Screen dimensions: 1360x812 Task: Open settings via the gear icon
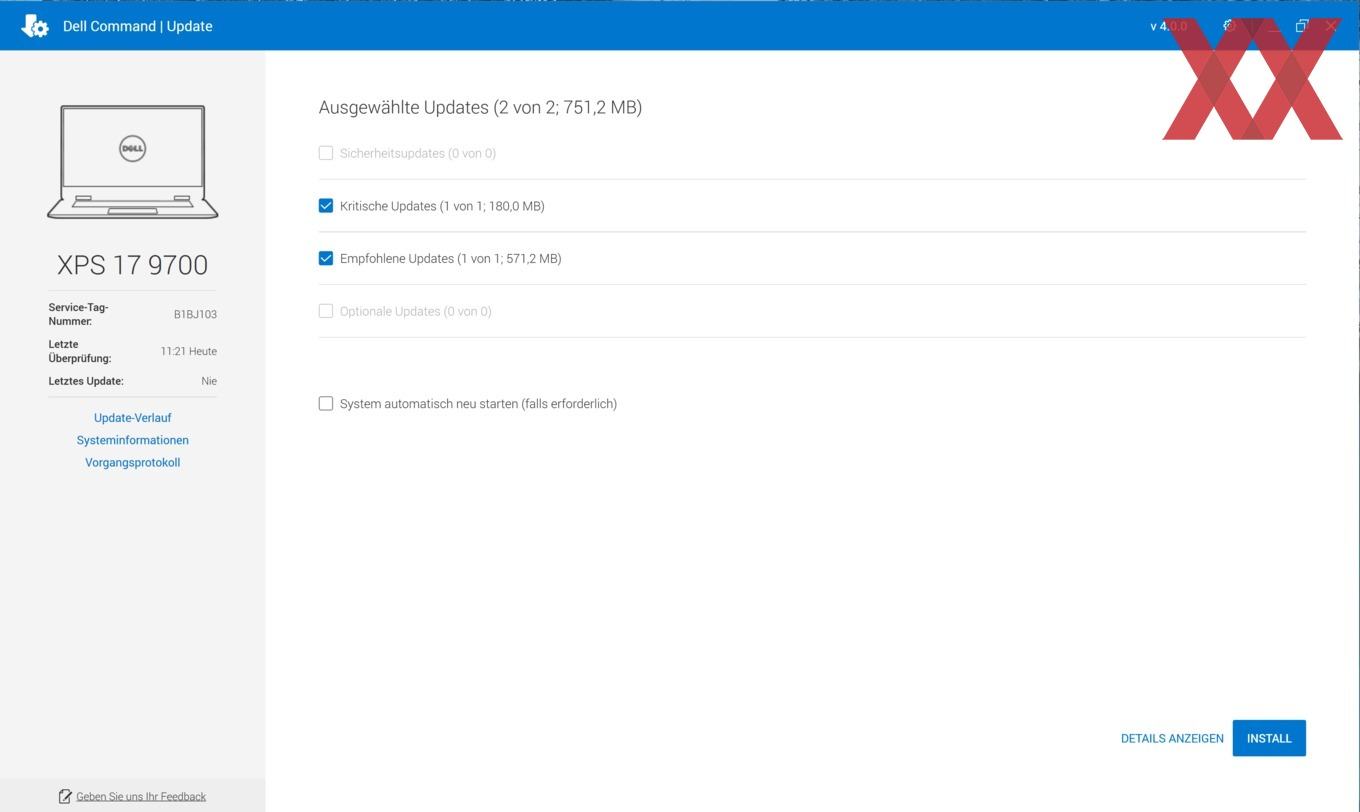[x=1229, y=26]
